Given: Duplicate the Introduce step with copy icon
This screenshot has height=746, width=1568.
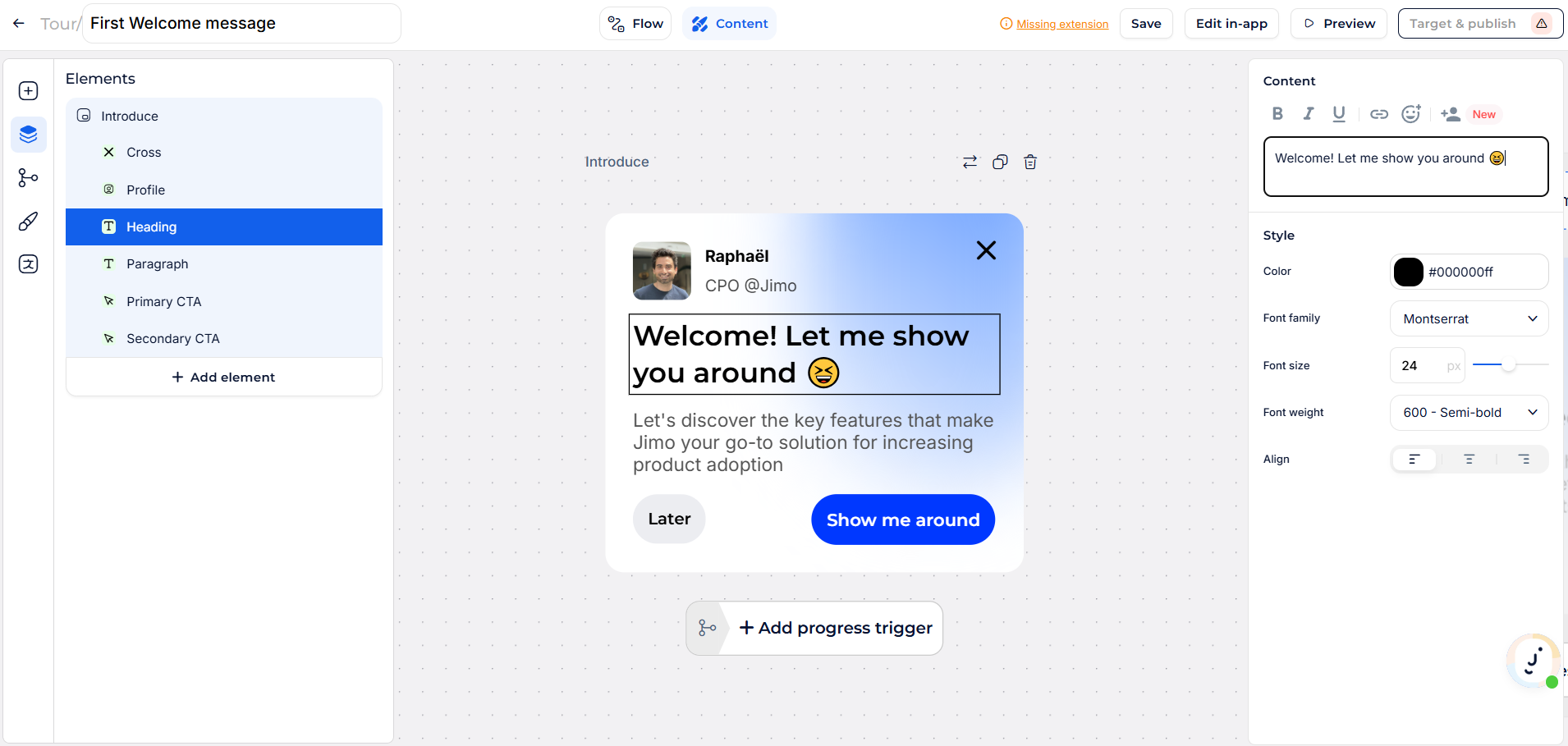Looking at the screenshot, I should pos(1000,162).
